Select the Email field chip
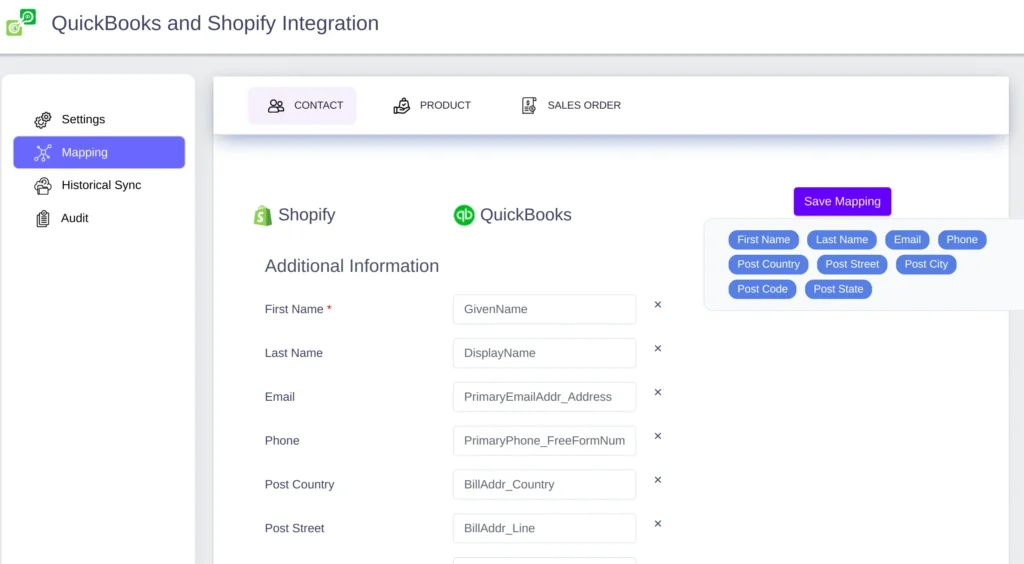This screenshot has height=564, width=1024. tap(907, 240)
